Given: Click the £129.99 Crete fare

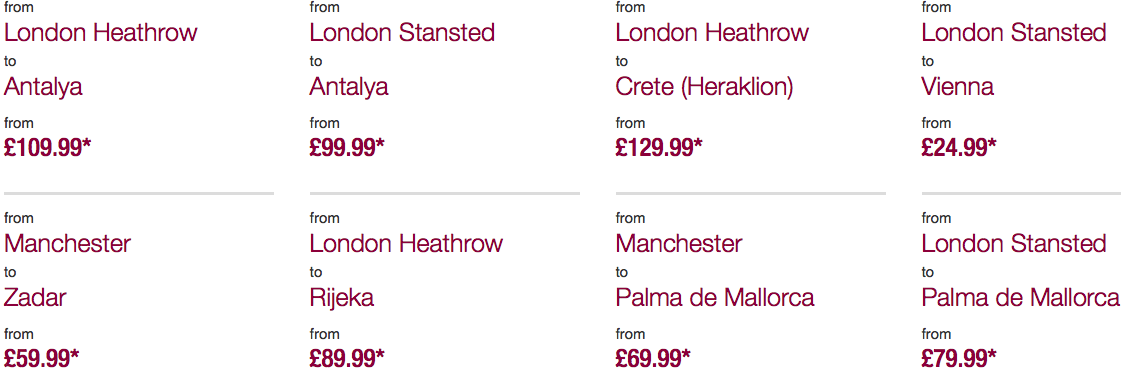Looking at the screenshot, I should pyautogui.click(x=659, y=148).
